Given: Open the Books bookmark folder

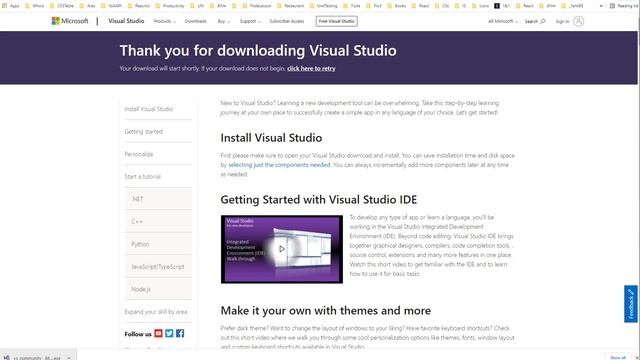Looking at the screenshot, I should click(396, 6).
